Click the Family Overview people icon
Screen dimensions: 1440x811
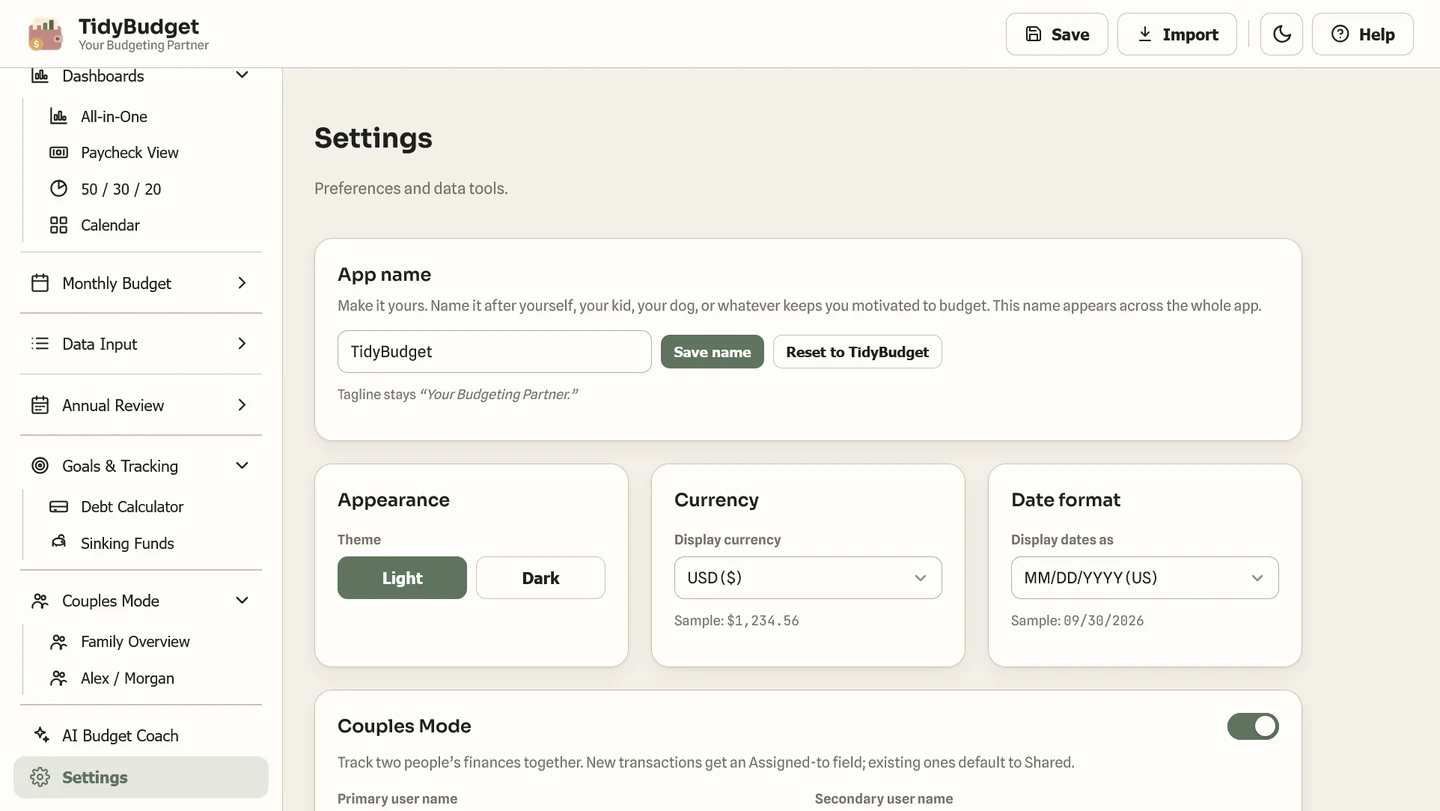click(x=59, y=642)
